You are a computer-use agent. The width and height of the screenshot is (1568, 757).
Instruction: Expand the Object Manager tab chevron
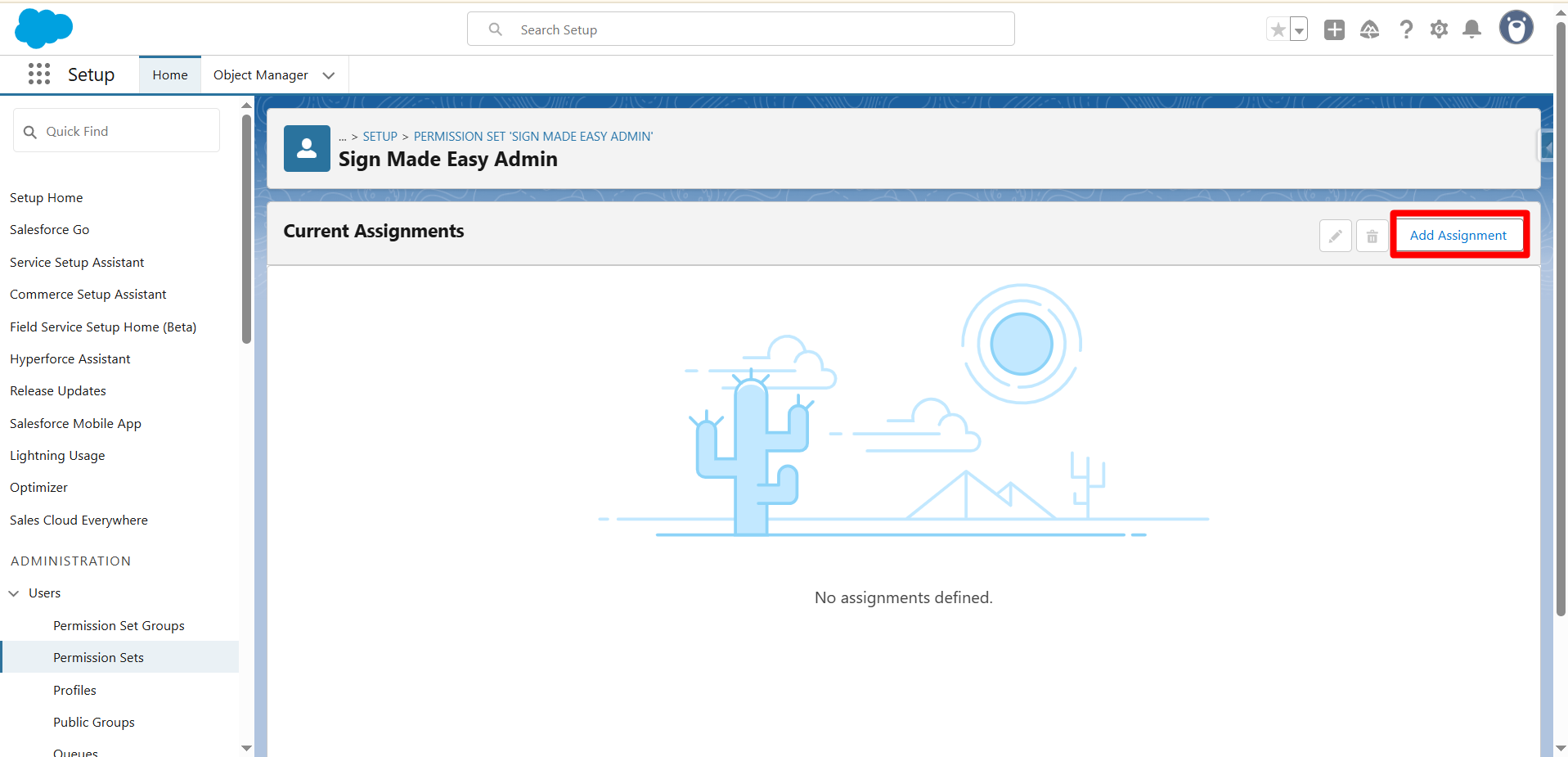point(329,75)
